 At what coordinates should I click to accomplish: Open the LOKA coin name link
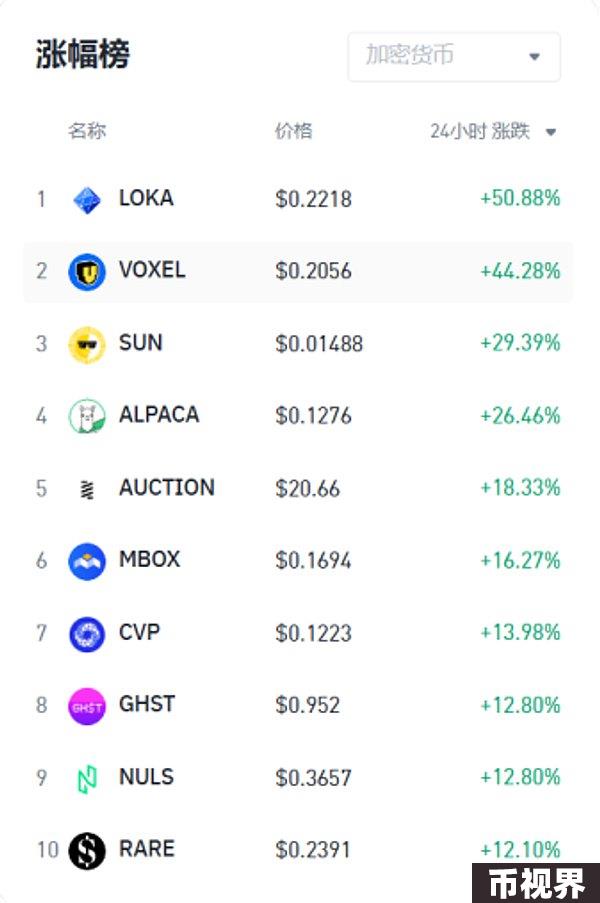146,198
